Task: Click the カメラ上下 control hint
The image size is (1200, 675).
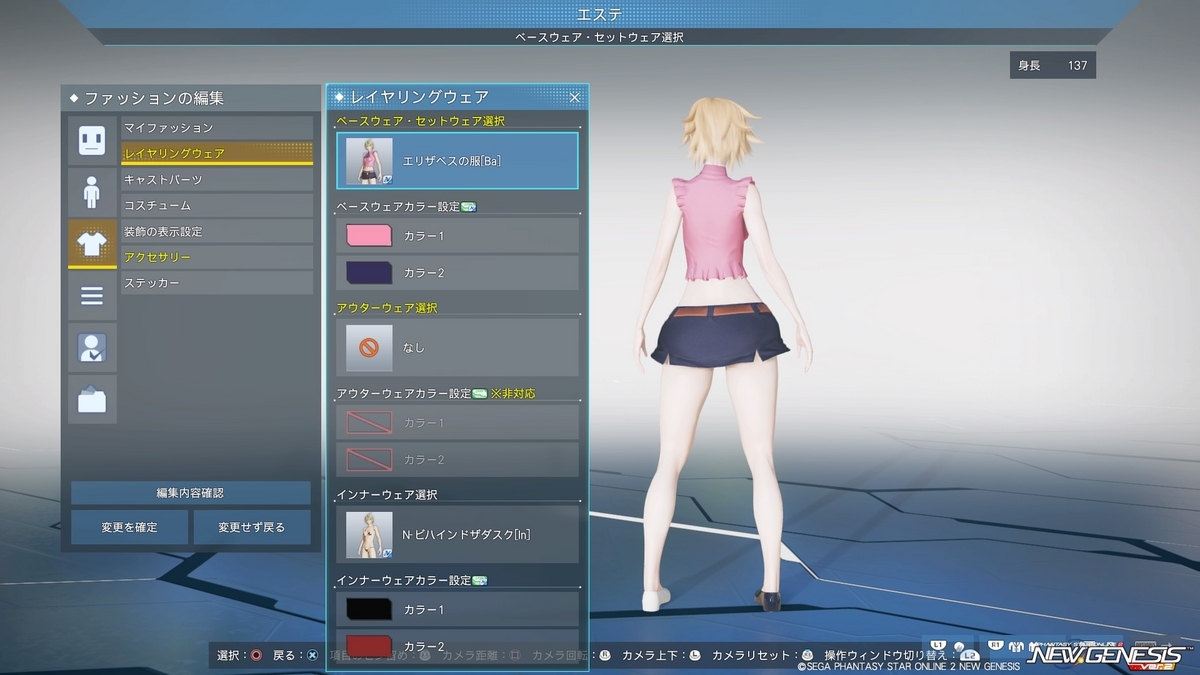Action: click(x=661, y=656)
